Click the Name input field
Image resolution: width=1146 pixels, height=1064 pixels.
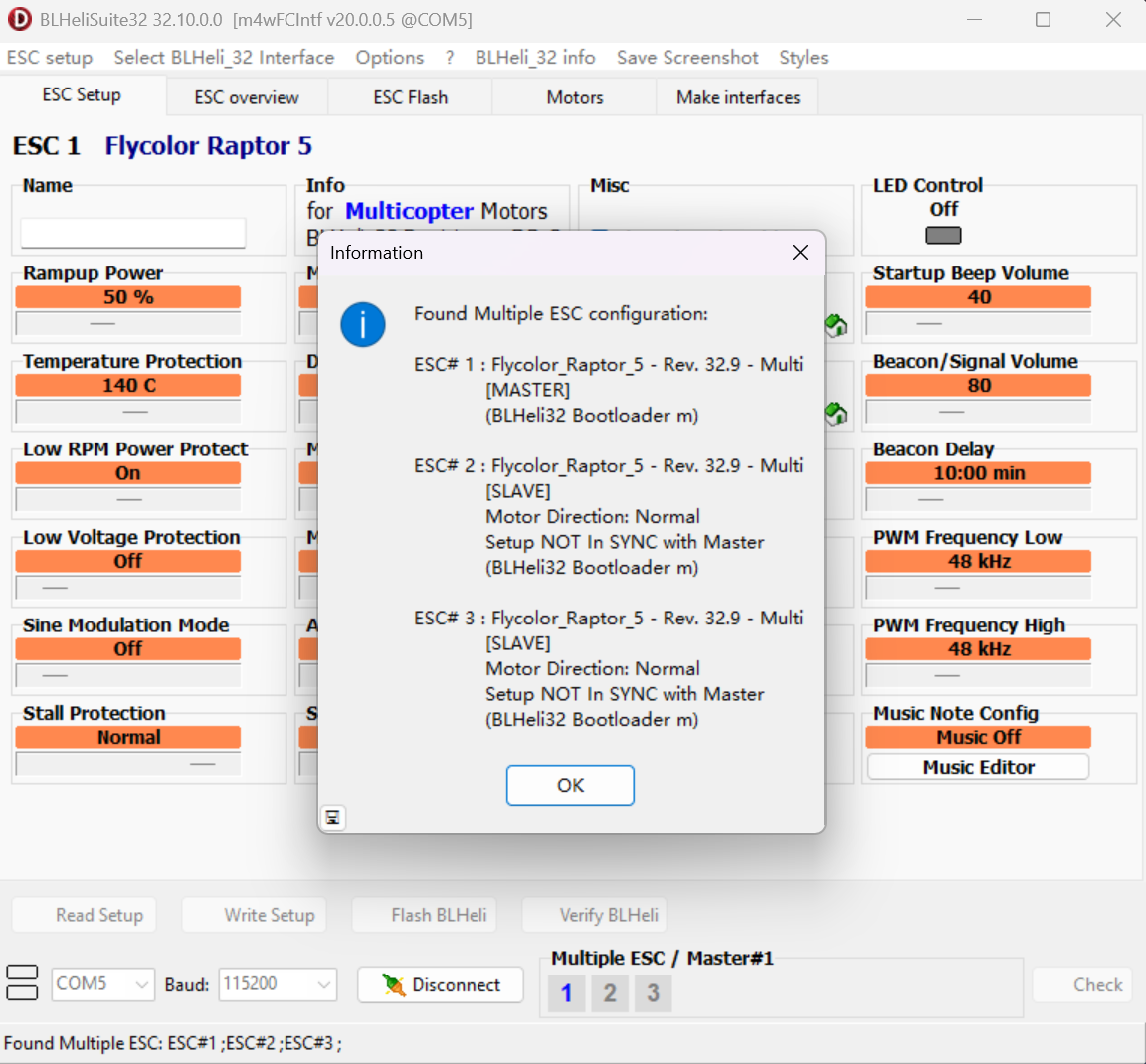point(133,233)
